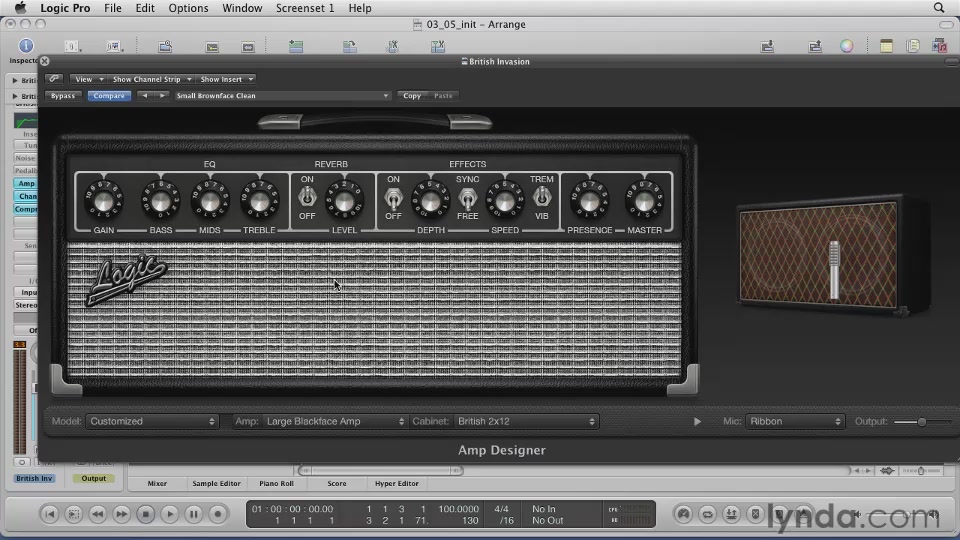Click the Amp Designer Output slider
Screen dimensions: 960x540
[x=921, y=421]
